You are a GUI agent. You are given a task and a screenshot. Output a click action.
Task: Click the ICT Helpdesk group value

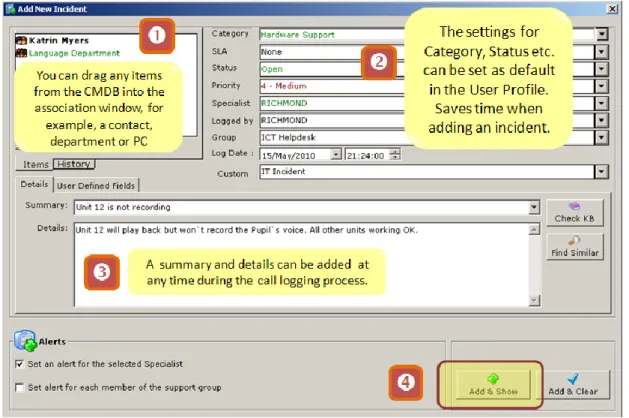click(288, 138)
